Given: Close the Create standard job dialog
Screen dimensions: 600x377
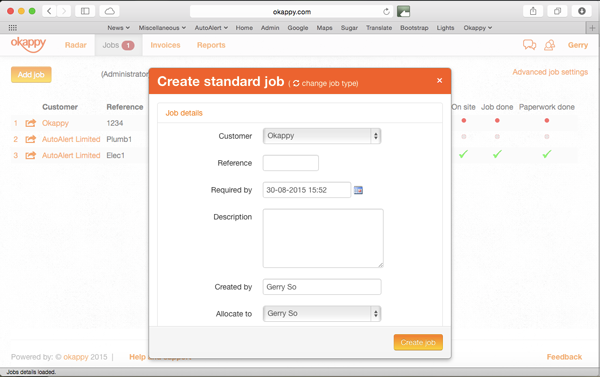Looking at the screenshot, I should point(440,80).
